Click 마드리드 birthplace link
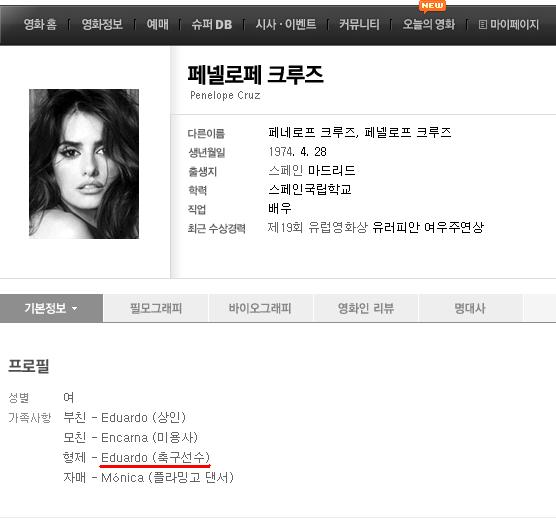 pos(331,171)
